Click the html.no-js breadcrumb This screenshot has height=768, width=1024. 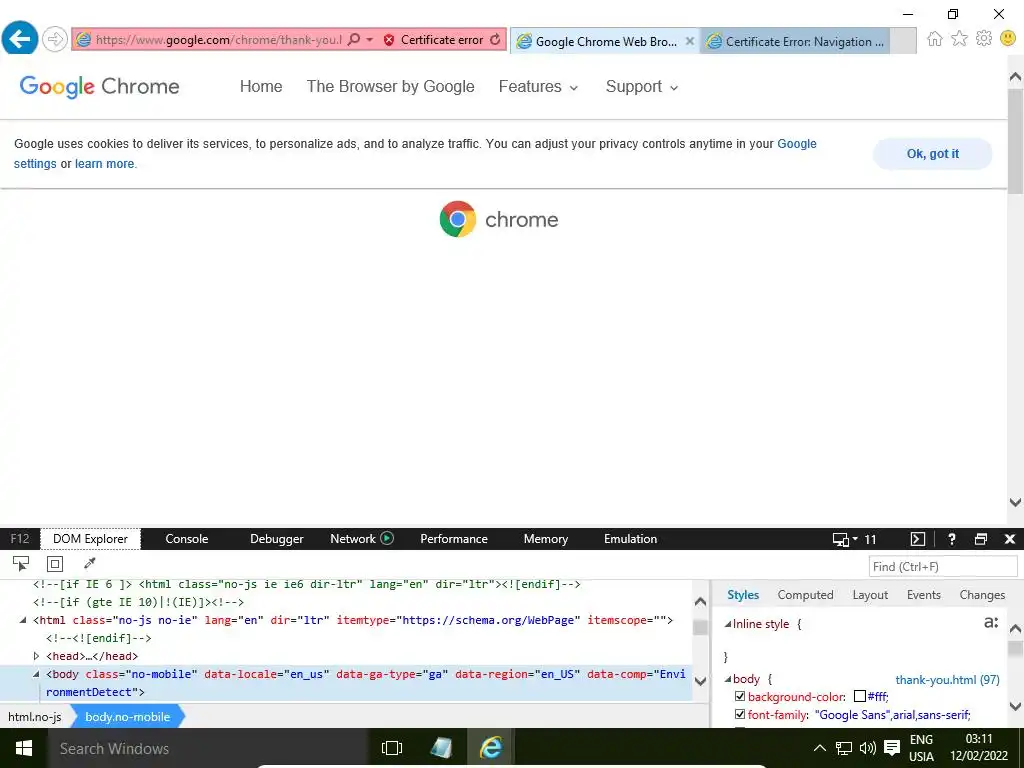35,716
